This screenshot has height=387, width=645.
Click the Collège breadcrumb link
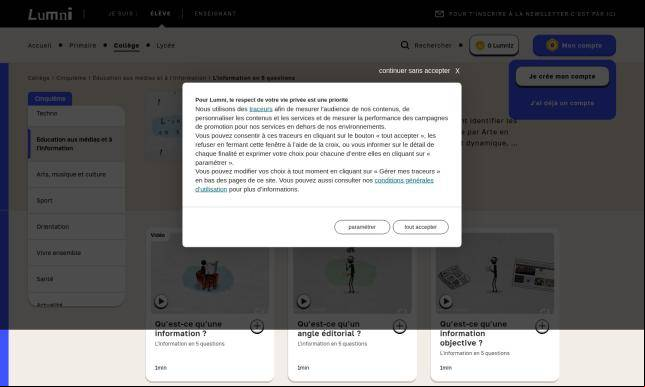click(x=38, y=78)
